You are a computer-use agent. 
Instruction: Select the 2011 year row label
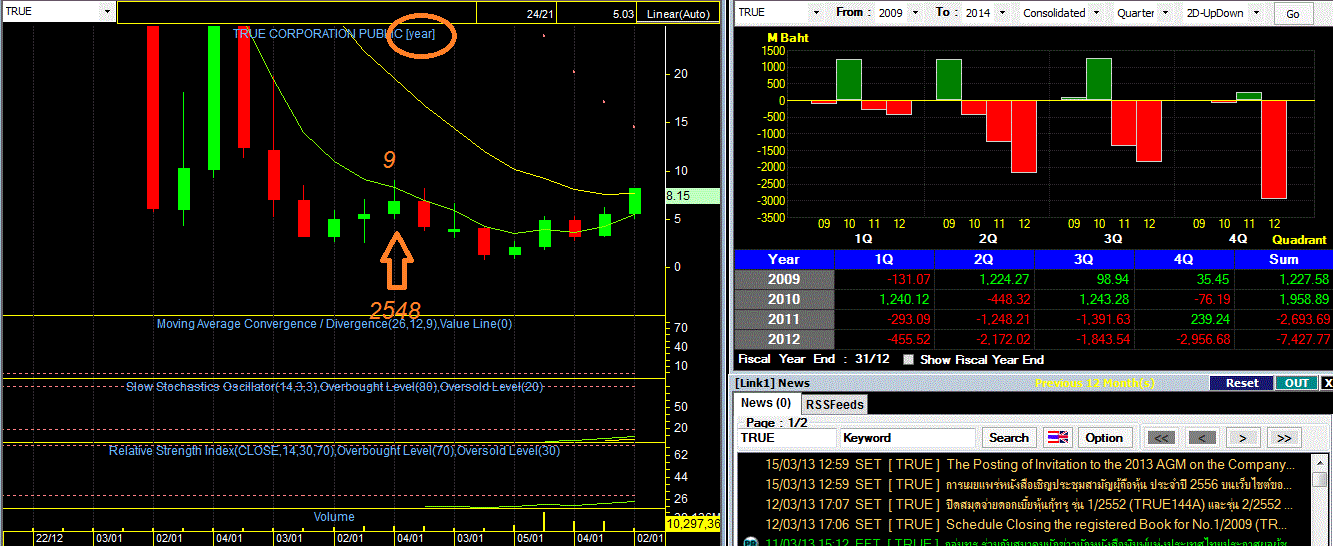784,319
